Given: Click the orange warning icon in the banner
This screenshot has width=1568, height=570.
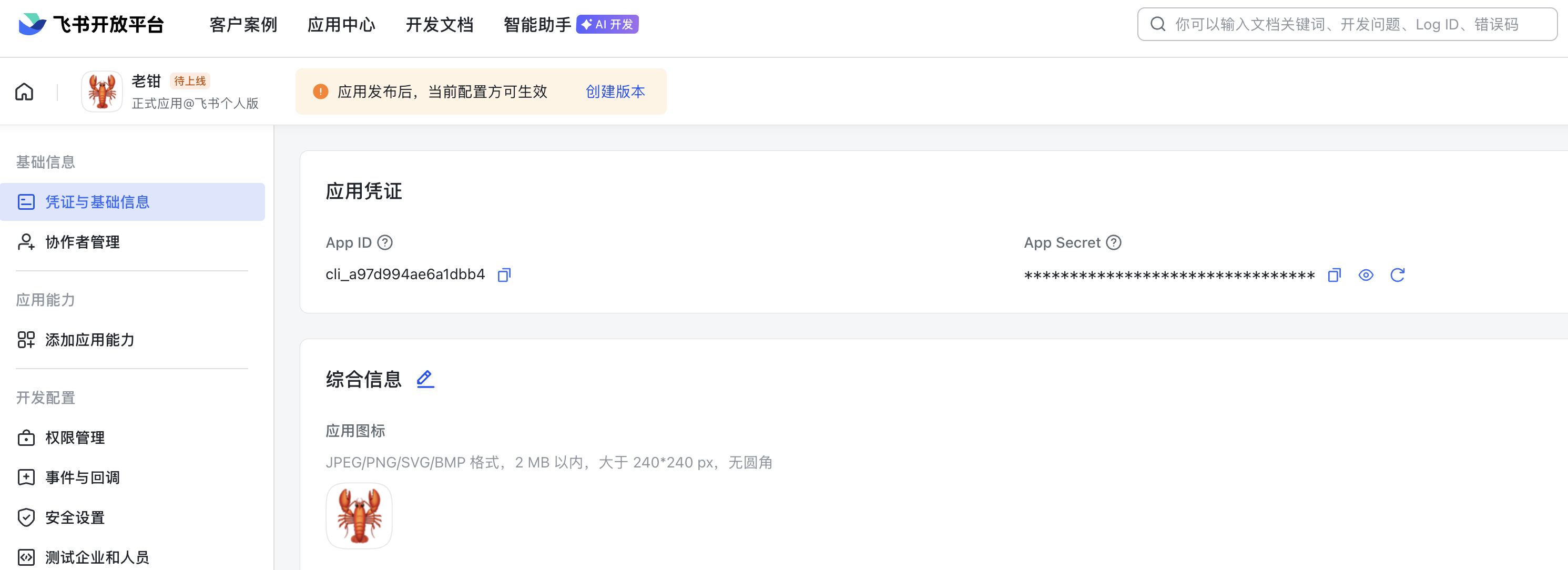Looking at the screenshot, I should pyautogui.click(x=320, y=92).
